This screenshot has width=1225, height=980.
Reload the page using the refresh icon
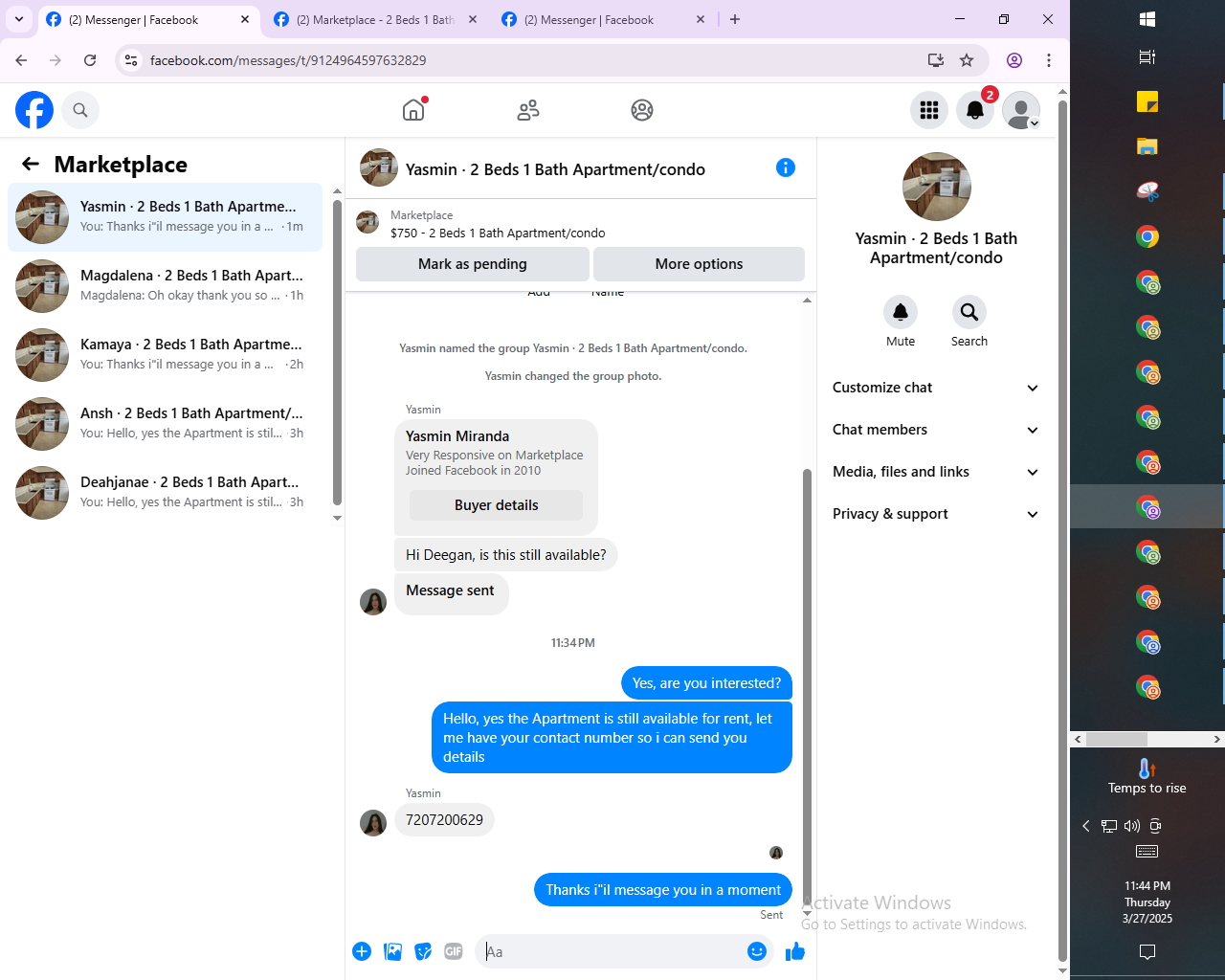point(90,60)
